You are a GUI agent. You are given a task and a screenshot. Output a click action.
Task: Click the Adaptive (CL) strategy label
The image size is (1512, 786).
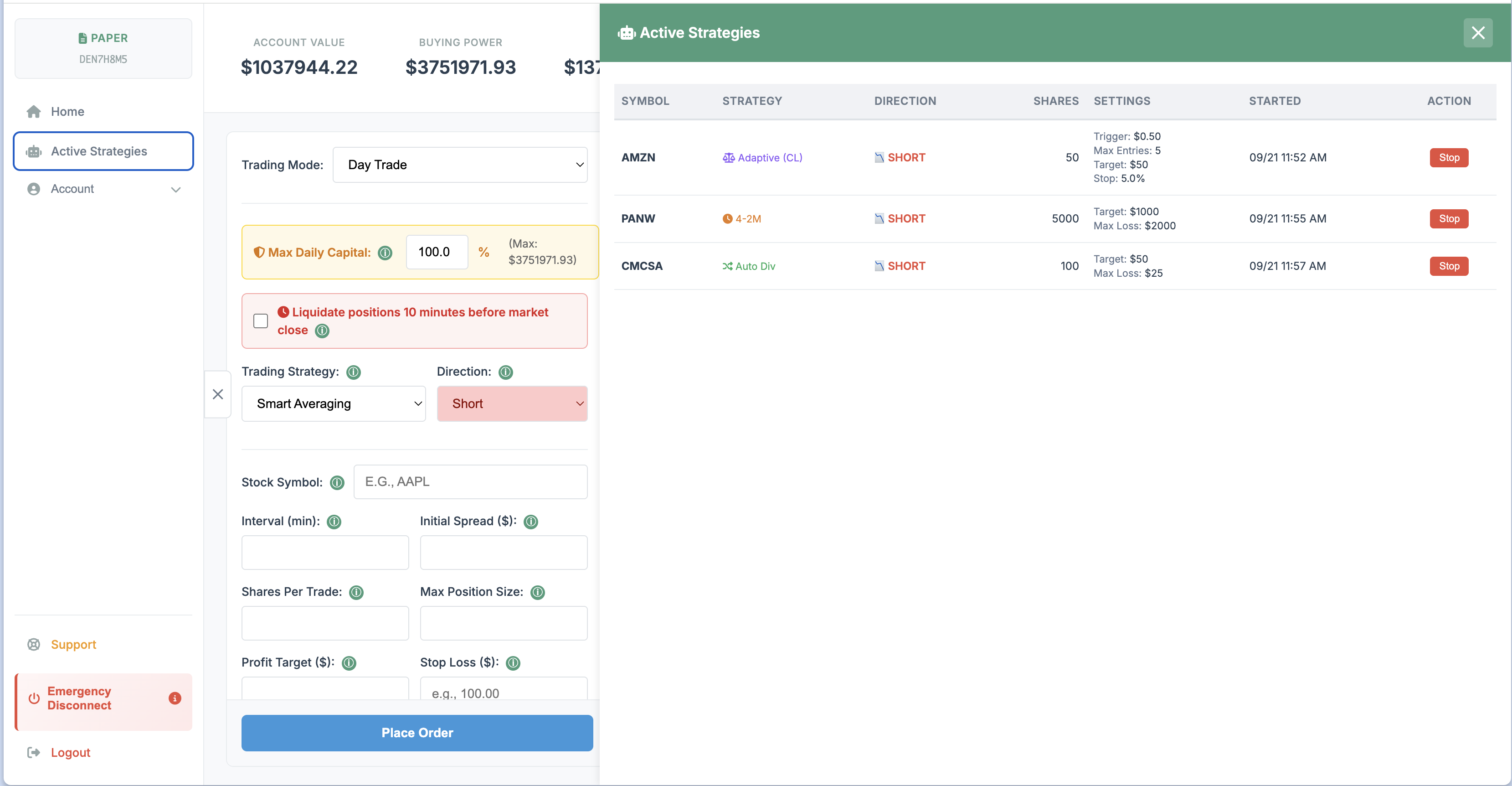coord(762,157)
